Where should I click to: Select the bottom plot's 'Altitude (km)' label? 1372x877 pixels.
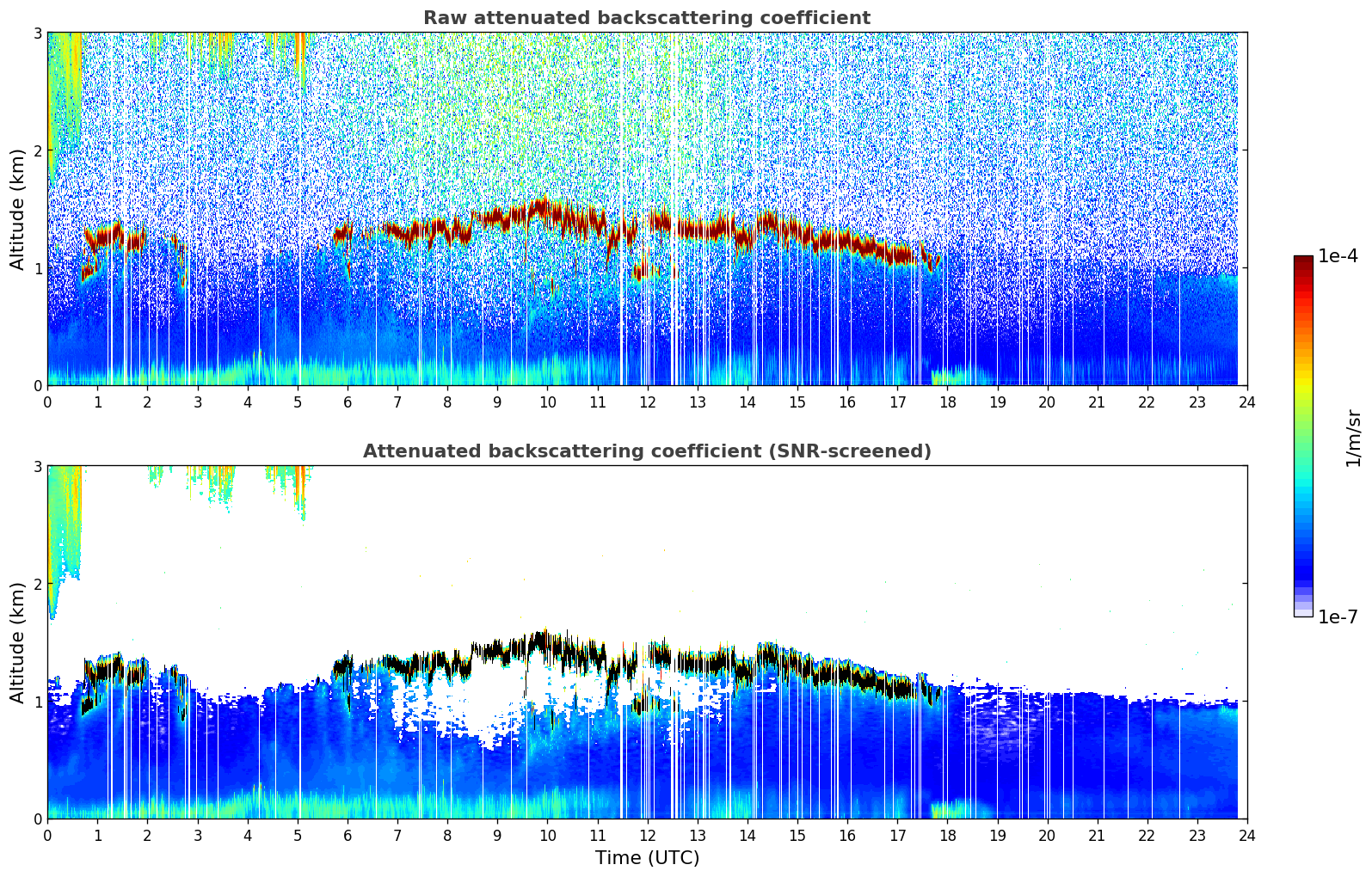[x=17, y=642]
